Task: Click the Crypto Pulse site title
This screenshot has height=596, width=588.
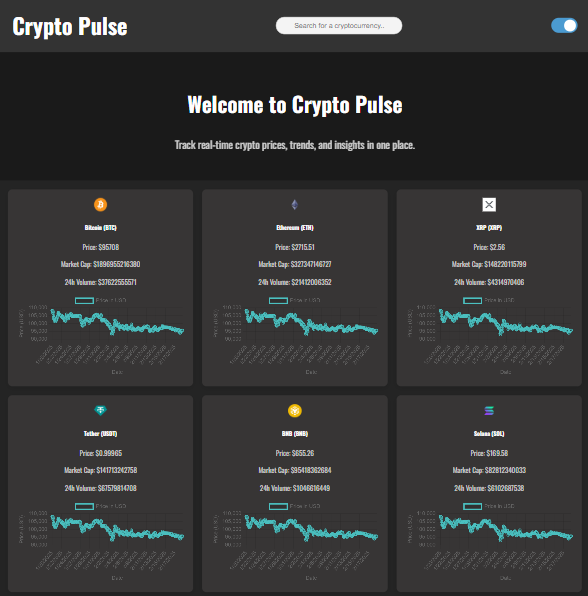Action: click(x=70, y=26)
